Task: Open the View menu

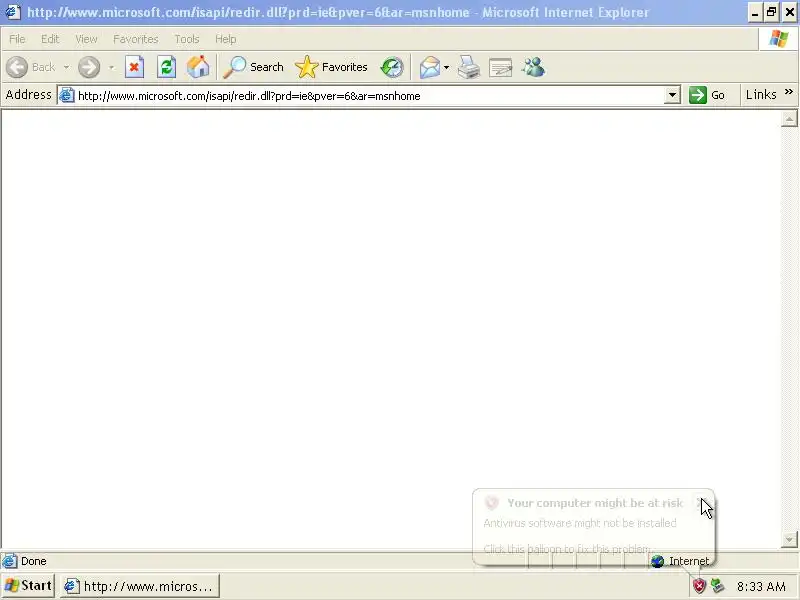Action: click(86, 39)
